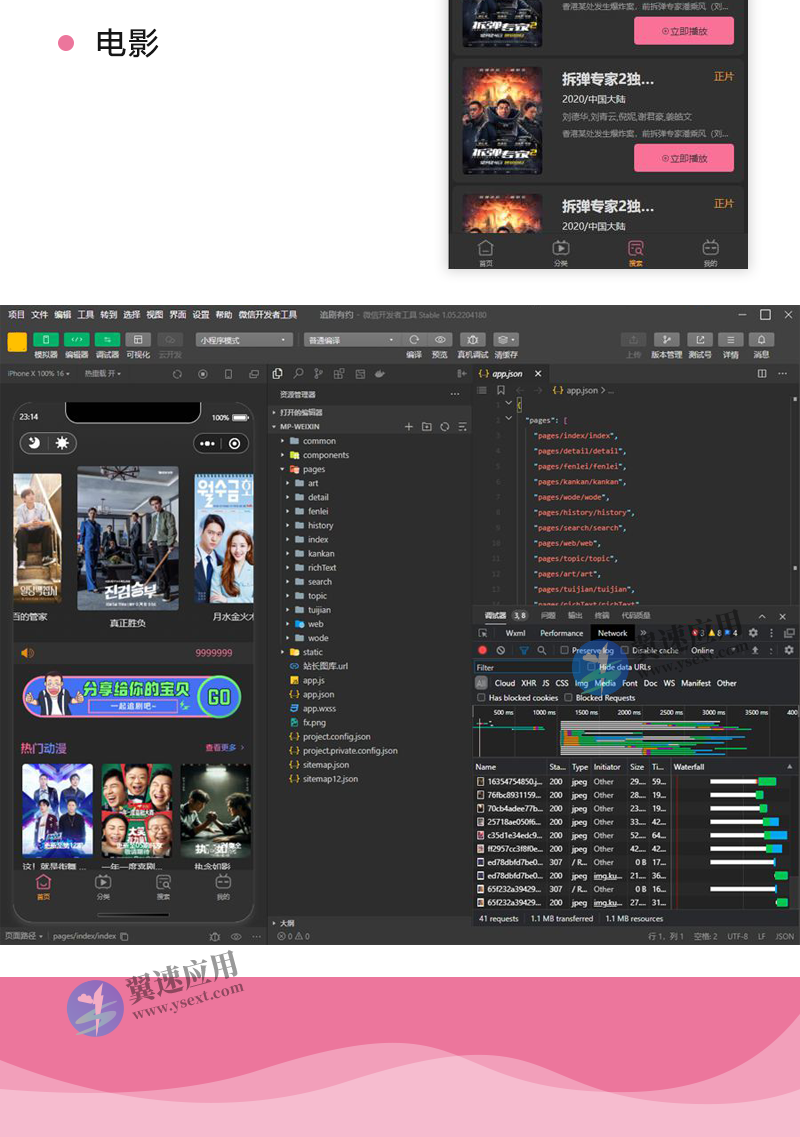Click the 立即播放 play now button
The height and width of the screenshot is (1137, 800).
[x=683, y=158]
